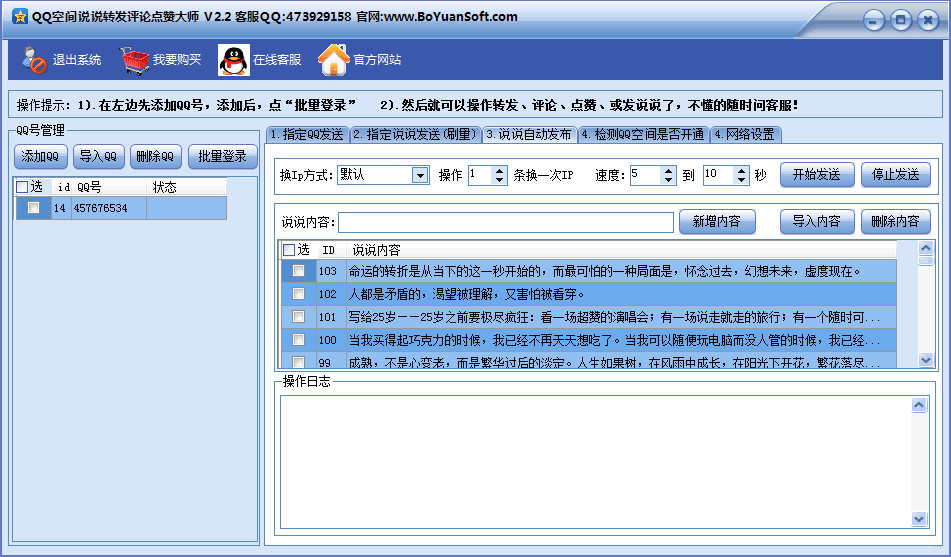Check the box for content ID 102
The image size is (951, 557).
(298, 294)
